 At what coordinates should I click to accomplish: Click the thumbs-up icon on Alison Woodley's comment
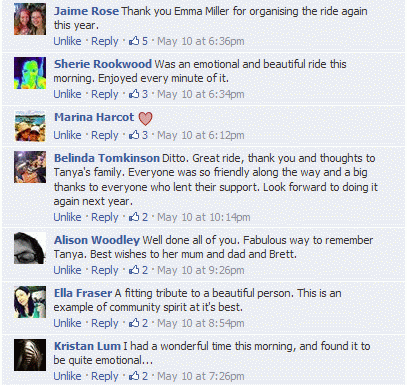[x=134, y=270]
